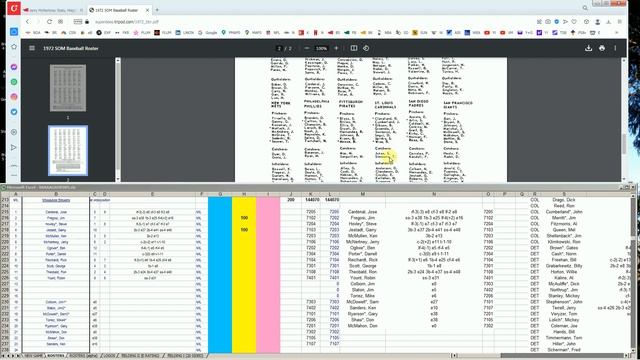Close the 1972 SOM Baseball Roster tab
640x360 pixels.
coord(147,10)
